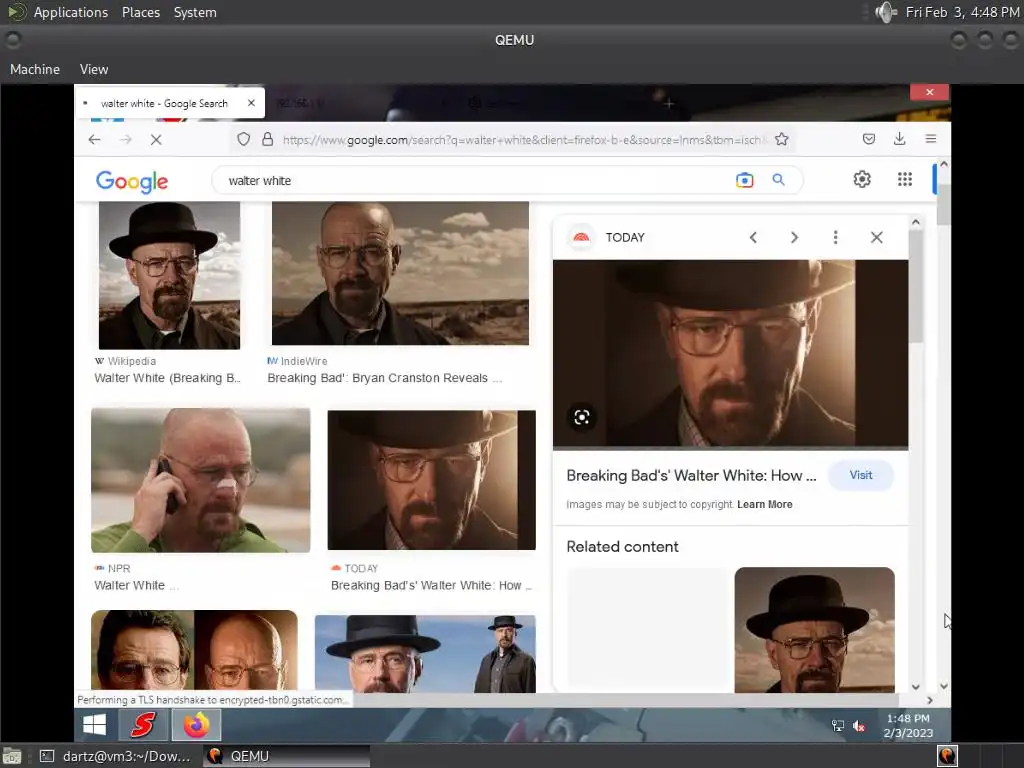Open the three-dot options in the preview panel

tap(835, 237)
